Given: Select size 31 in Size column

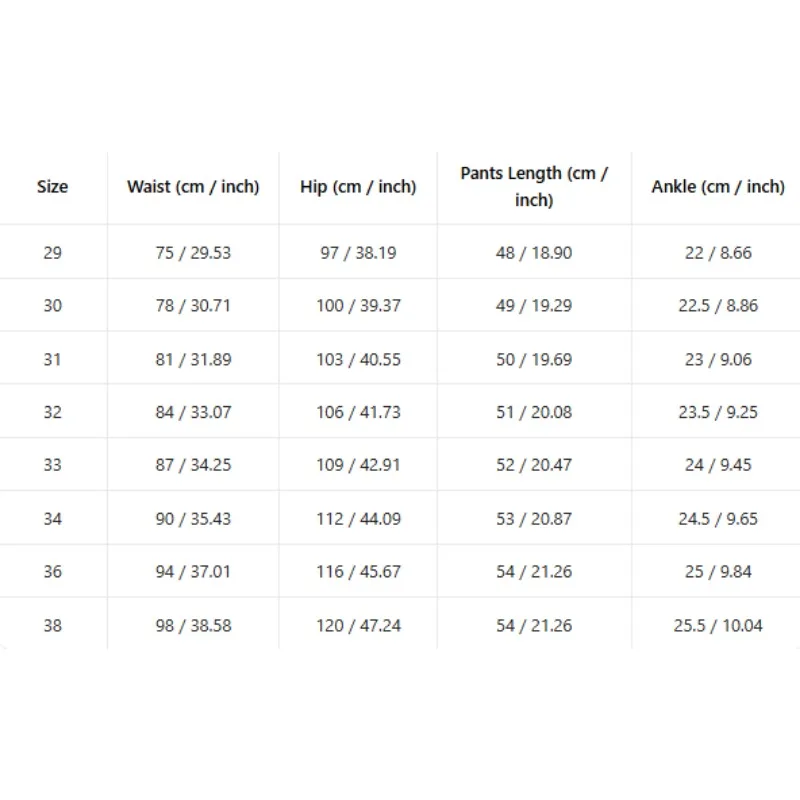Looking at the screenshot, I should pos(53,359).
